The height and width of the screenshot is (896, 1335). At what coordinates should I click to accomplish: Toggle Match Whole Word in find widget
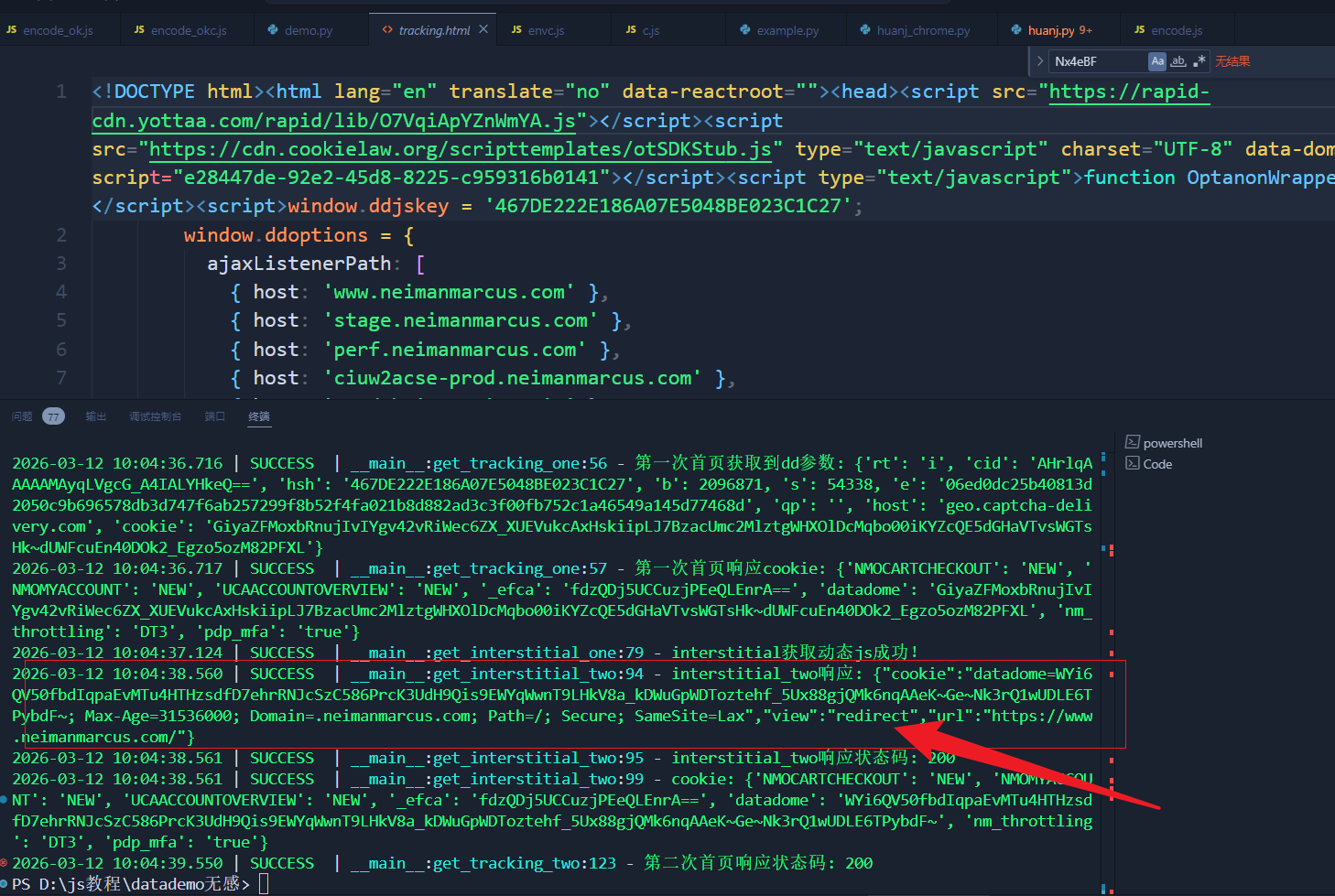pos(1178,61)
